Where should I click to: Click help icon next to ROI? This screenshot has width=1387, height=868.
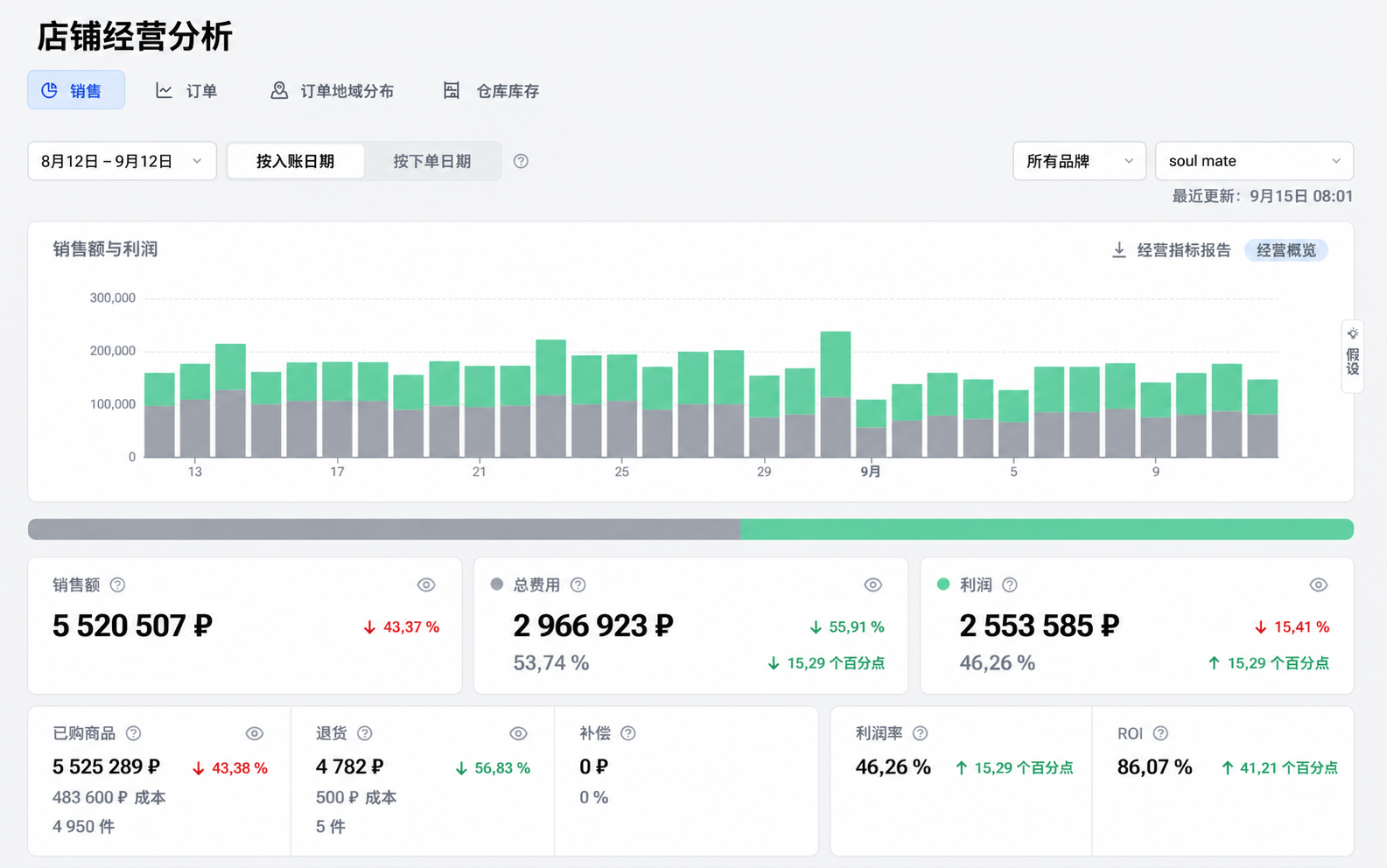pyautogui.click(x=1160, y=733)
